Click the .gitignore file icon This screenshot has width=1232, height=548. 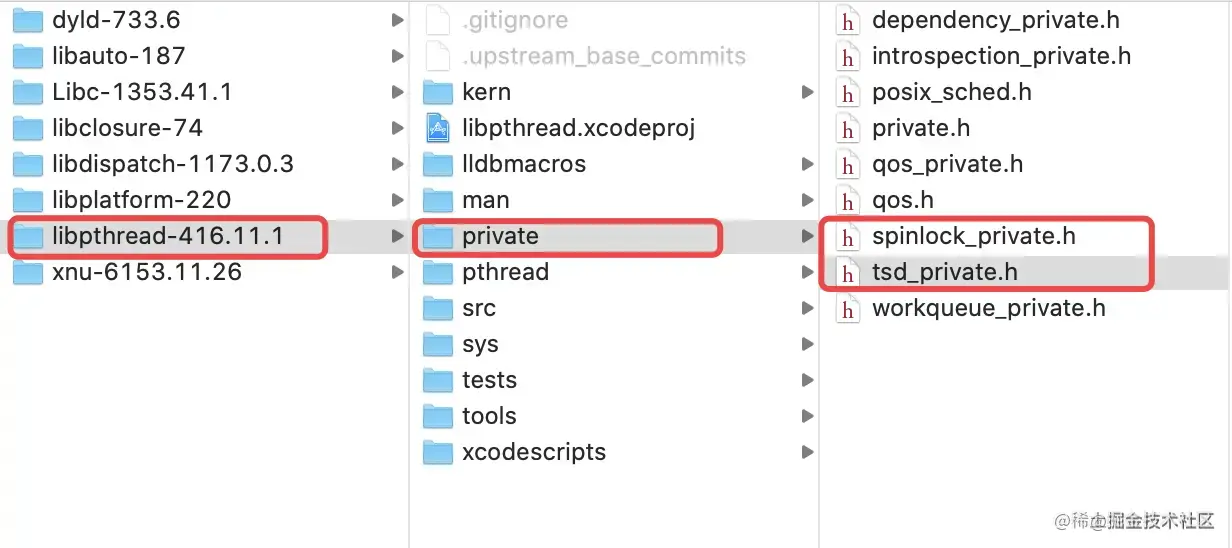[x=438, y=20]
